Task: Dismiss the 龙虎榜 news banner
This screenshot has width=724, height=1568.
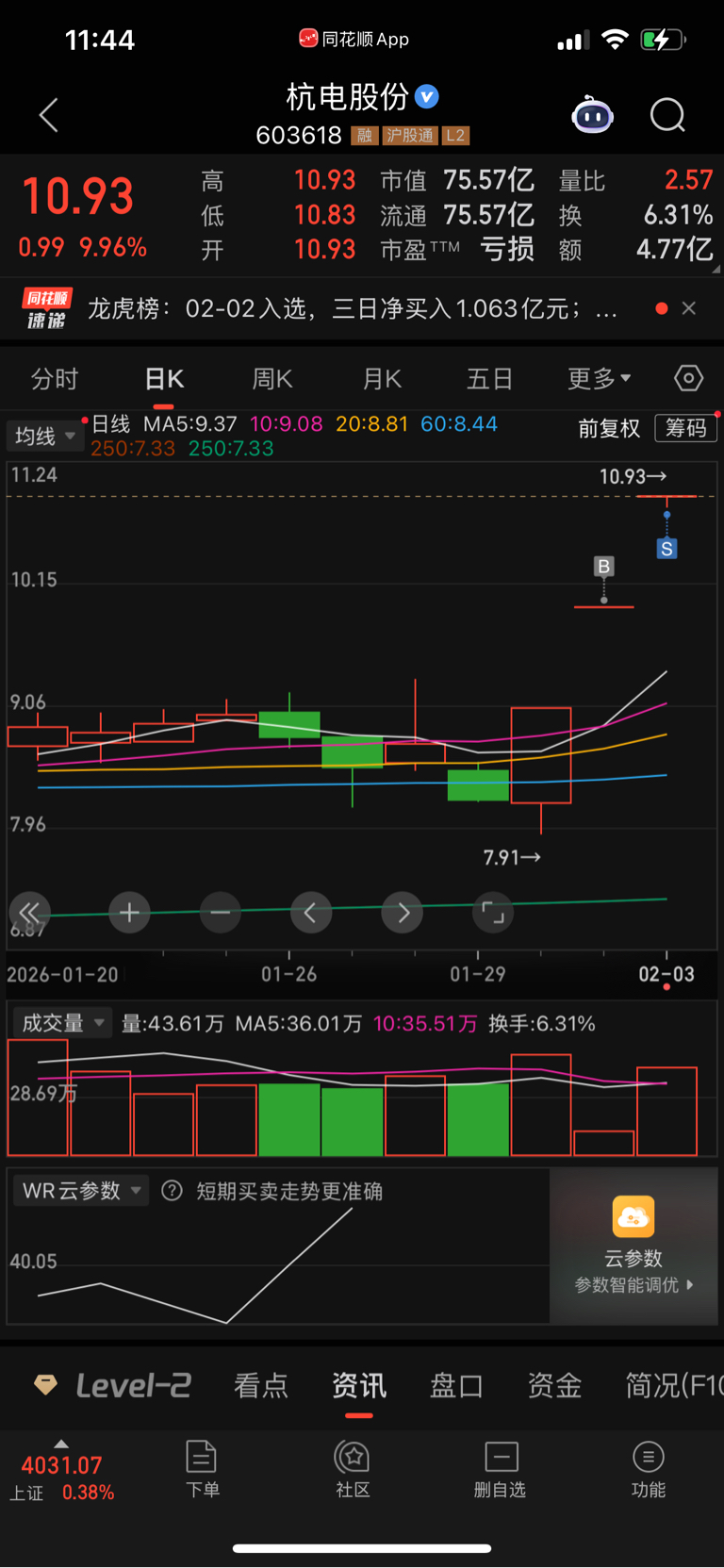Action: pos(689,308)
